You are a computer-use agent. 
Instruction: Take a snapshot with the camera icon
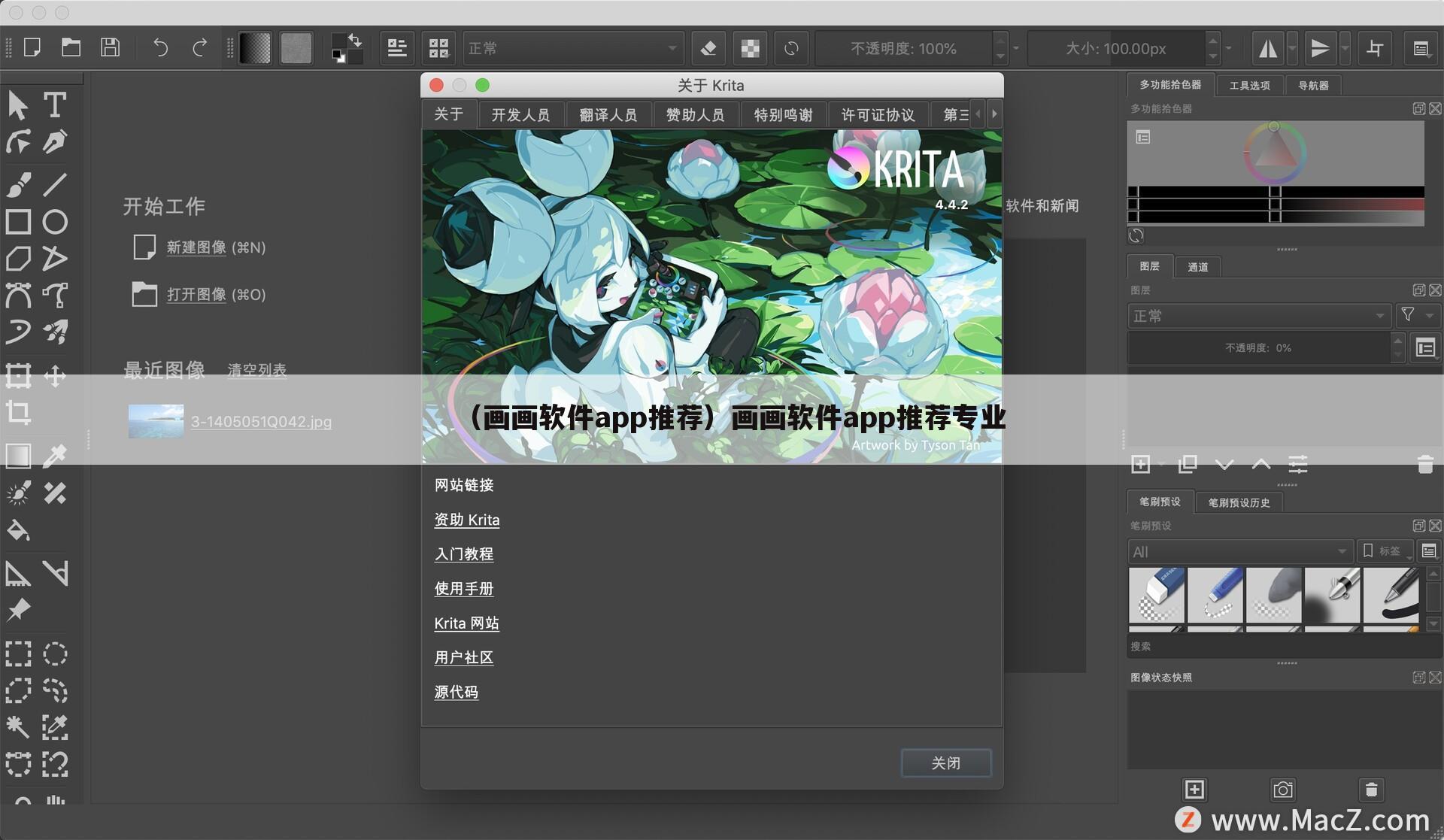(x=1283, y=790)
